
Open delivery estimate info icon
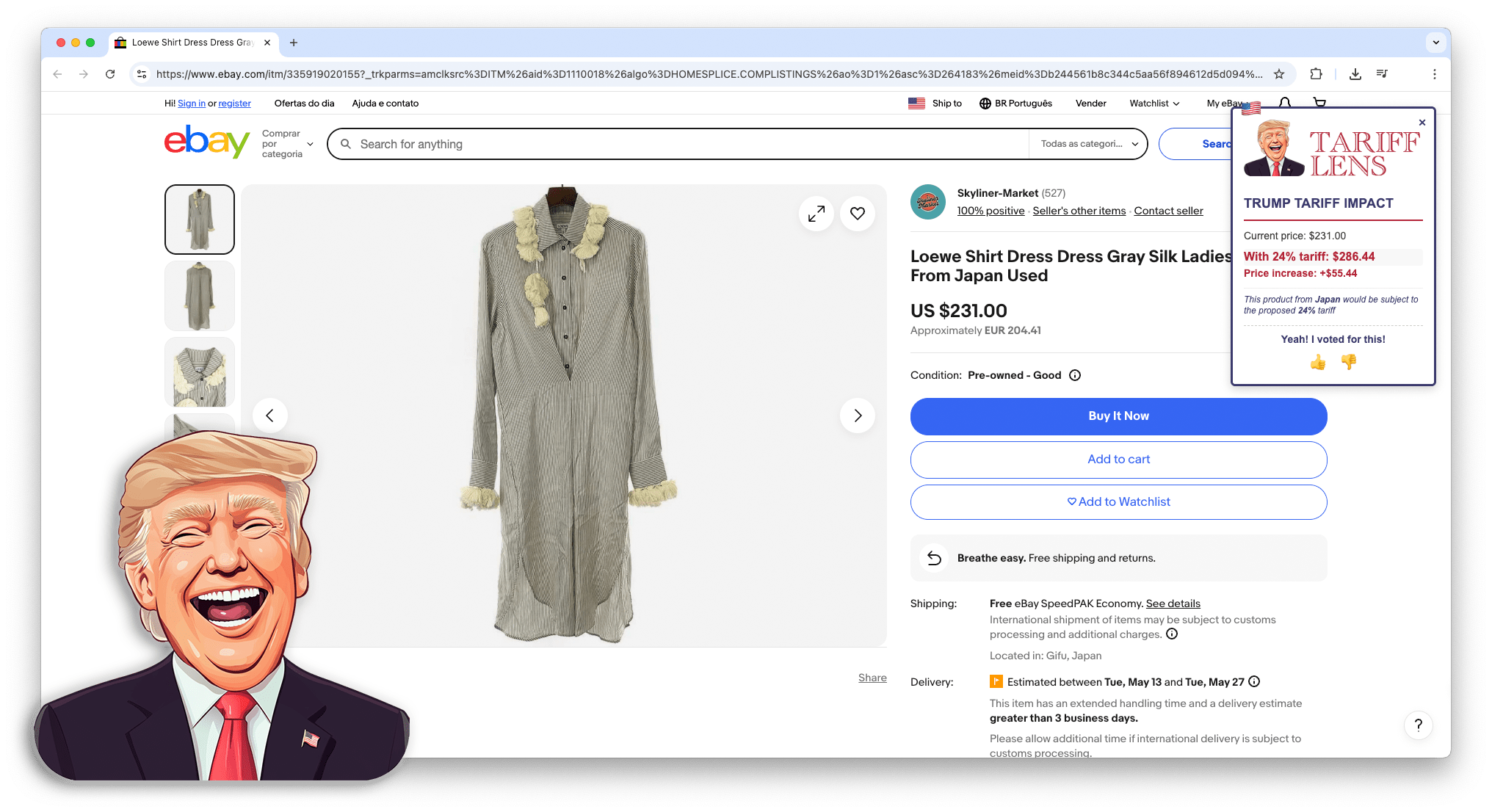[x=1254, y=681]
